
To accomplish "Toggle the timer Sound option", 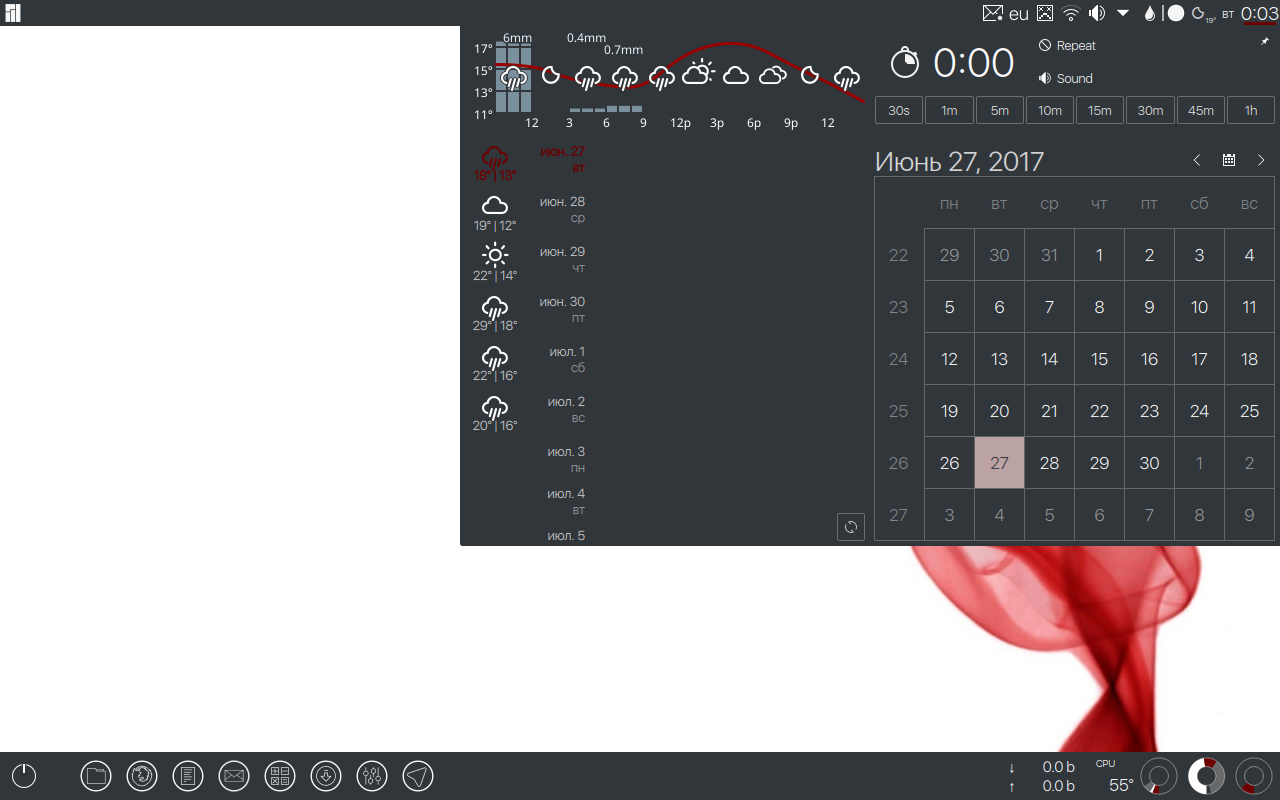I will pyautogui.click(x=1066, y=78).
